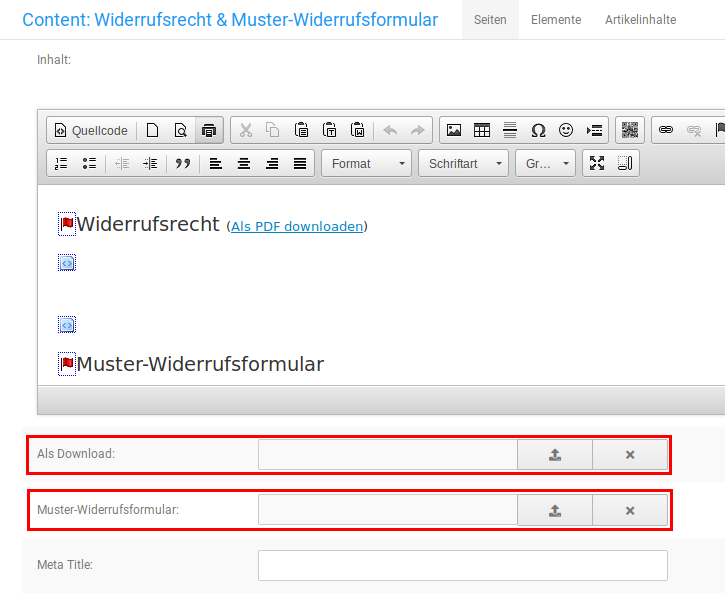
Task: Open the preview icon in toolbar
Action: click(181, 130)
